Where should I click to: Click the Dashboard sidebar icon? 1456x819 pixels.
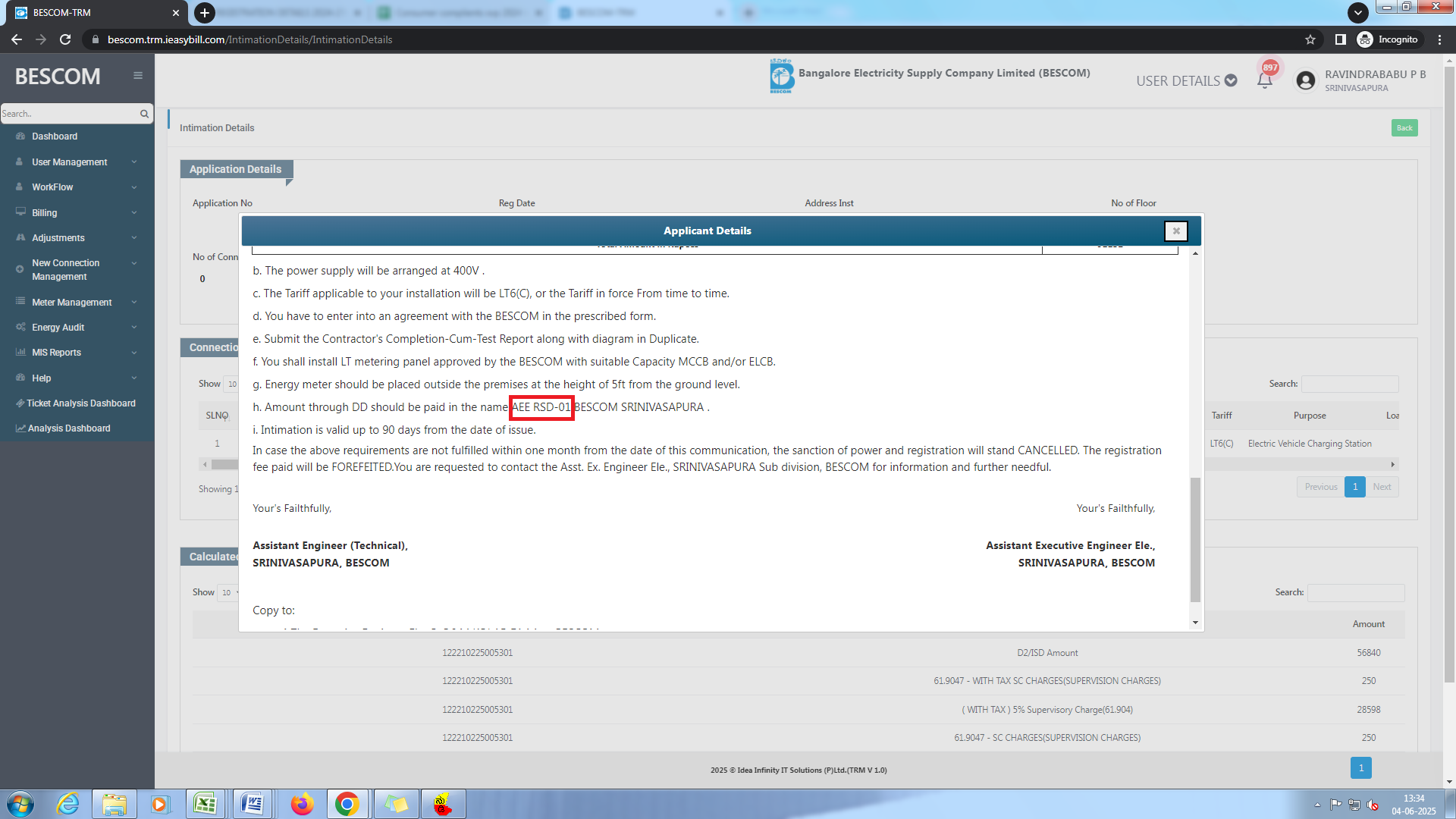[20, 136]
